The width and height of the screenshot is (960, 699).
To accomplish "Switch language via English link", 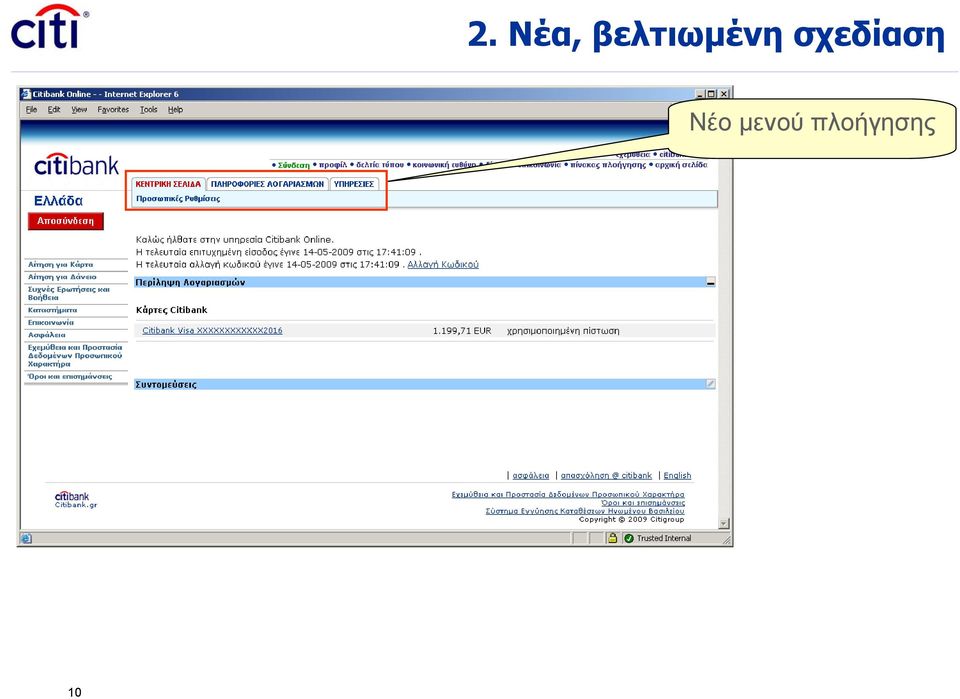I will tap(677, 476).
